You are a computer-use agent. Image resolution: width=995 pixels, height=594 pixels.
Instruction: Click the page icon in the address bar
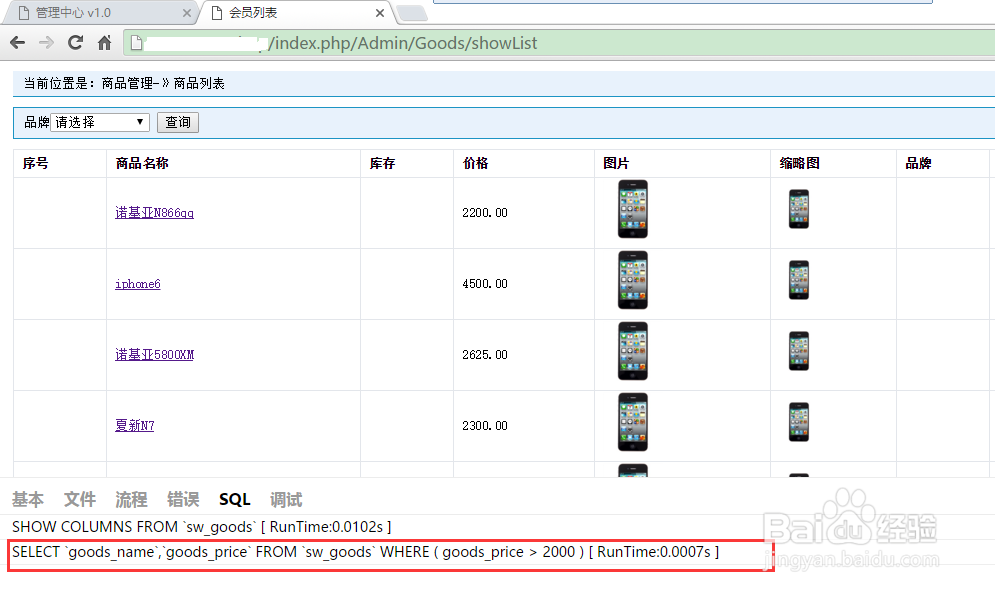[136, 43]
